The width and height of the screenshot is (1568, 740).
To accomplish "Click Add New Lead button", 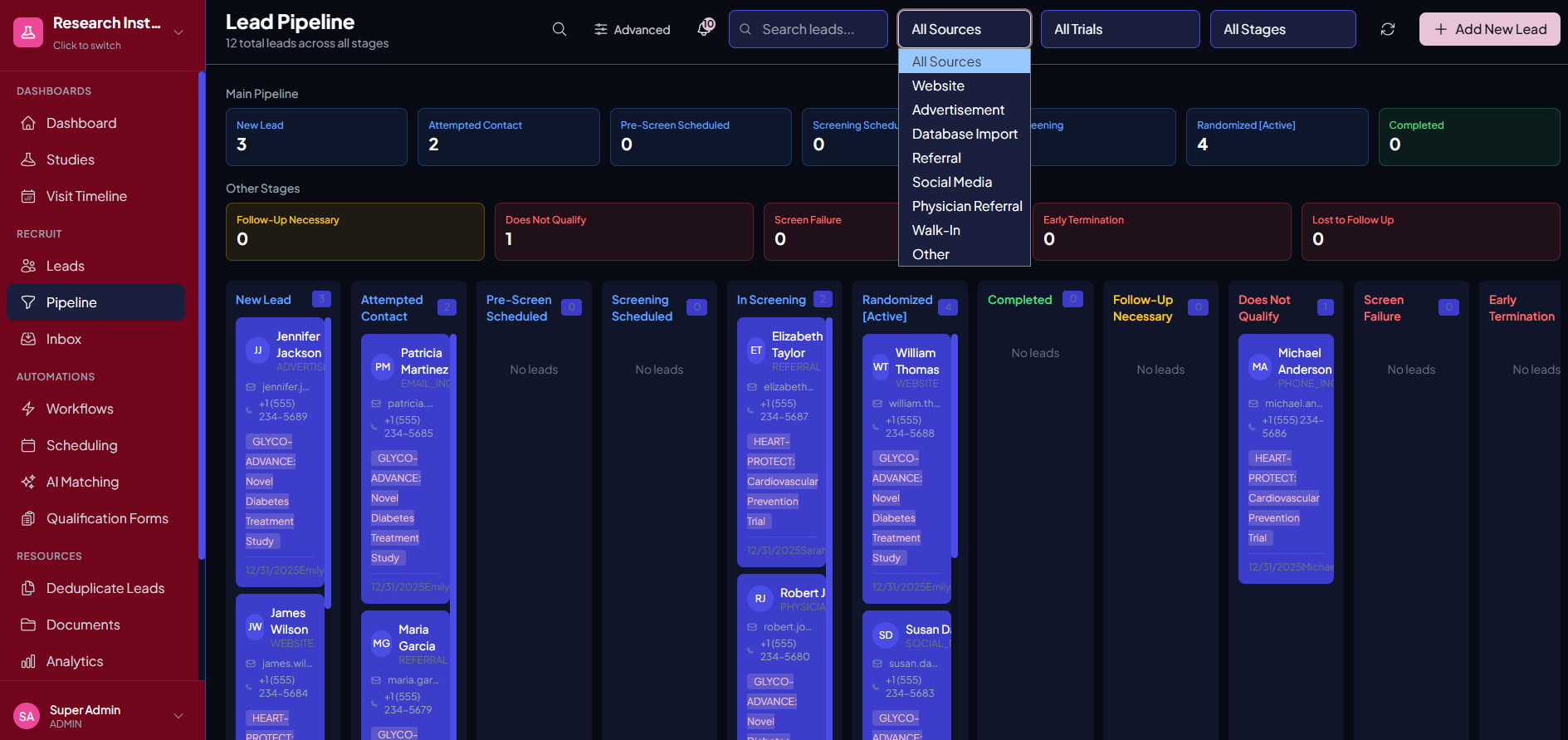I will (1490, 29).
